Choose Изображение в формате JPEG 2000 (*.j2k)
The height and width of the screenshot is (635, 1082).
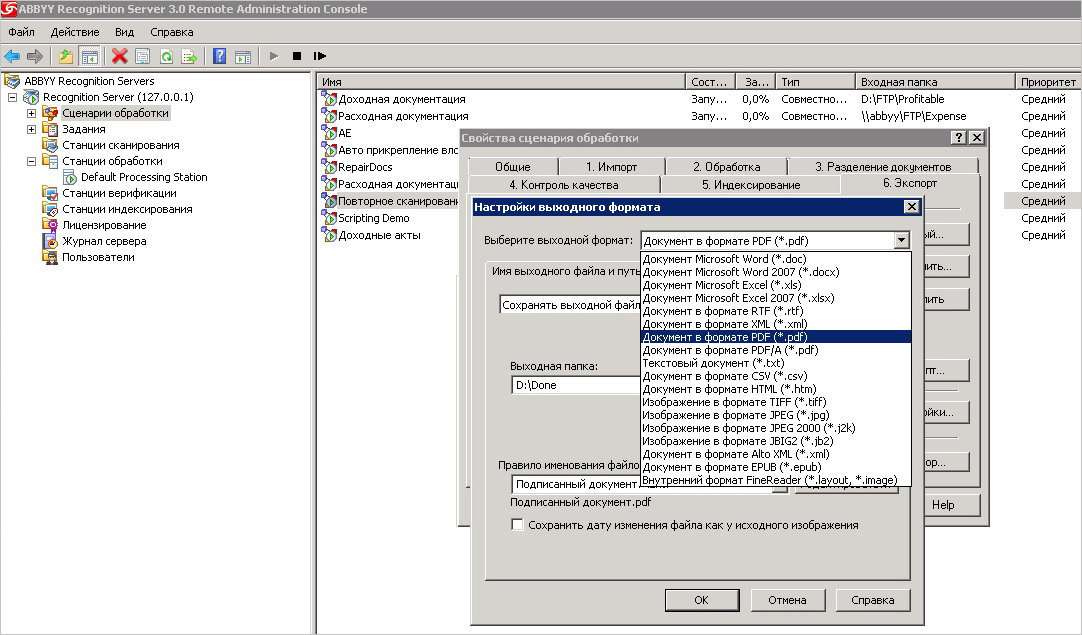[776, 428]
